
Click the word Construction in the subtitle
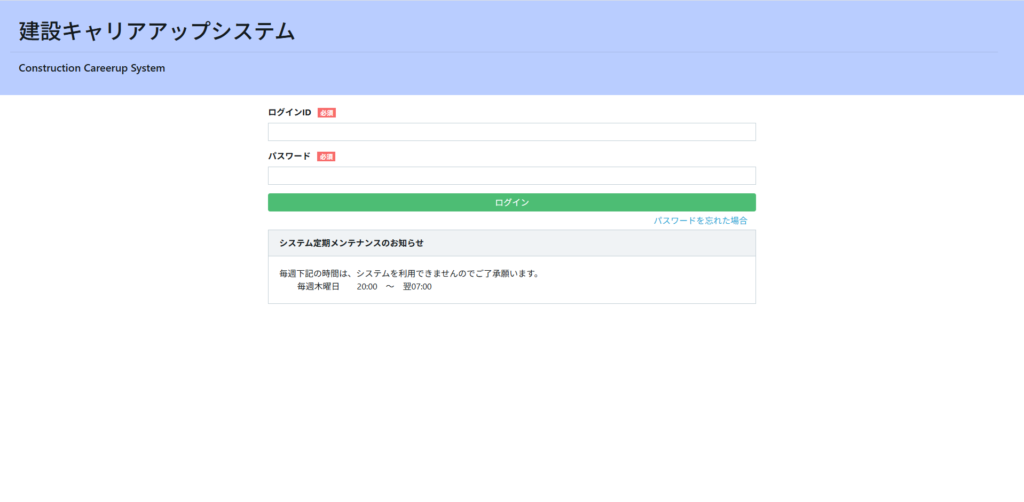click(52, 69)
